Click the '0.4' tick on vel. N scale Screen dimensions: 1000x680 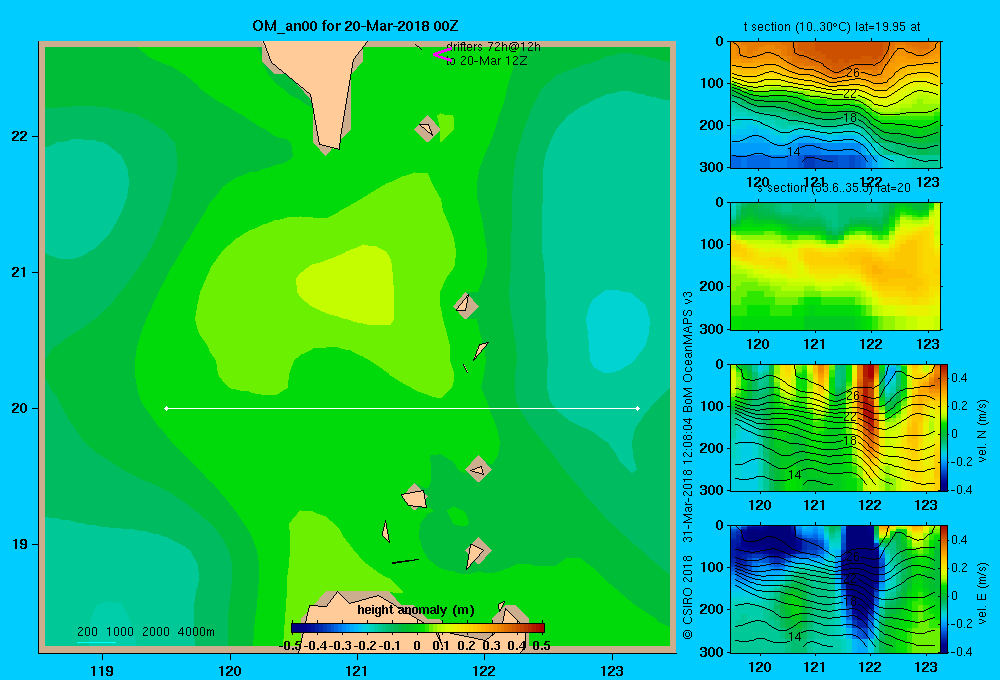coord(959,378)
